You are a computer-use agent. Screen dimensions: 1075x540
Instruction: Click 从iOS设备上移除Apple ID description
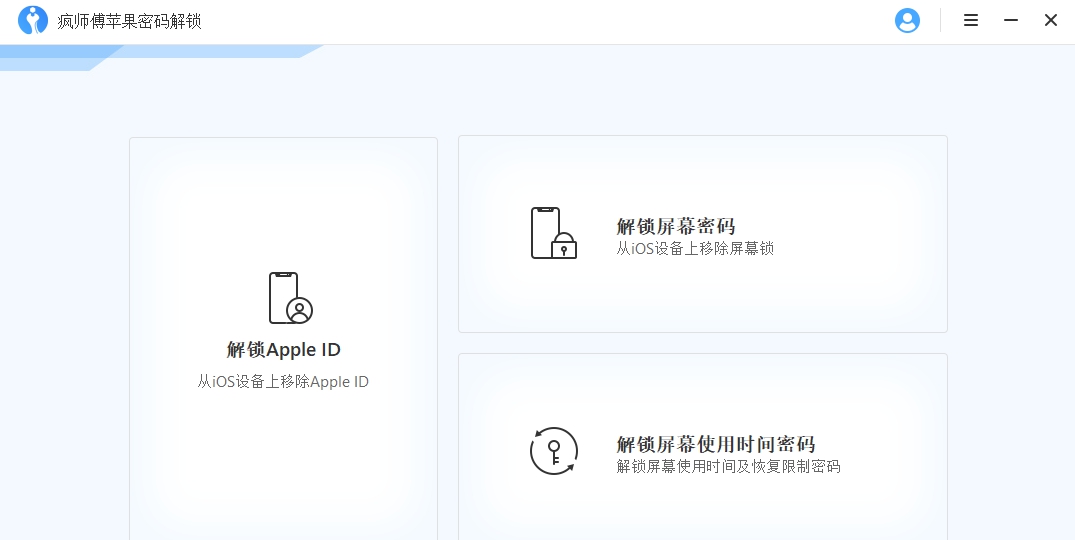(x=283, y=382)
